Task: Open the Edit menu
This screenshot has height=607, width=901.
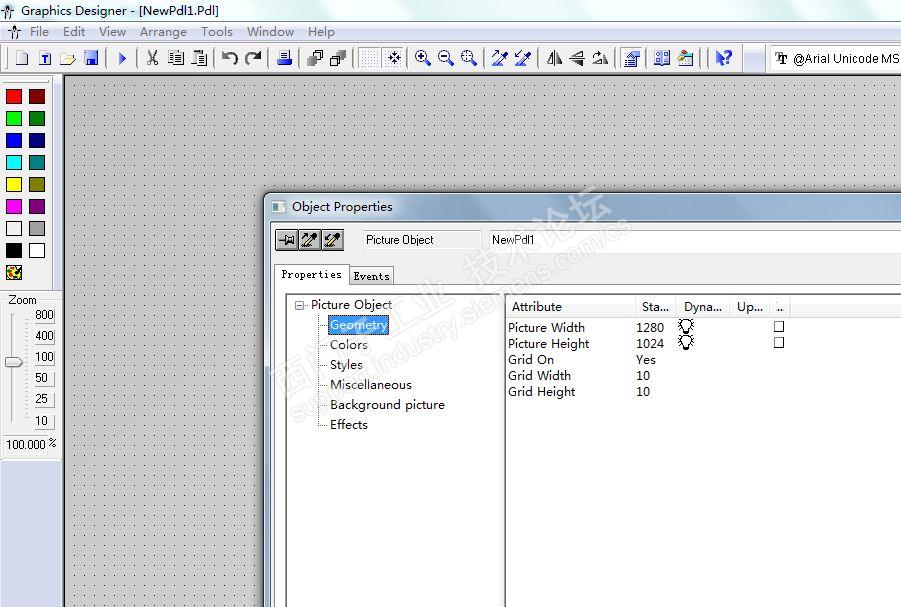Action: (74, 32)
